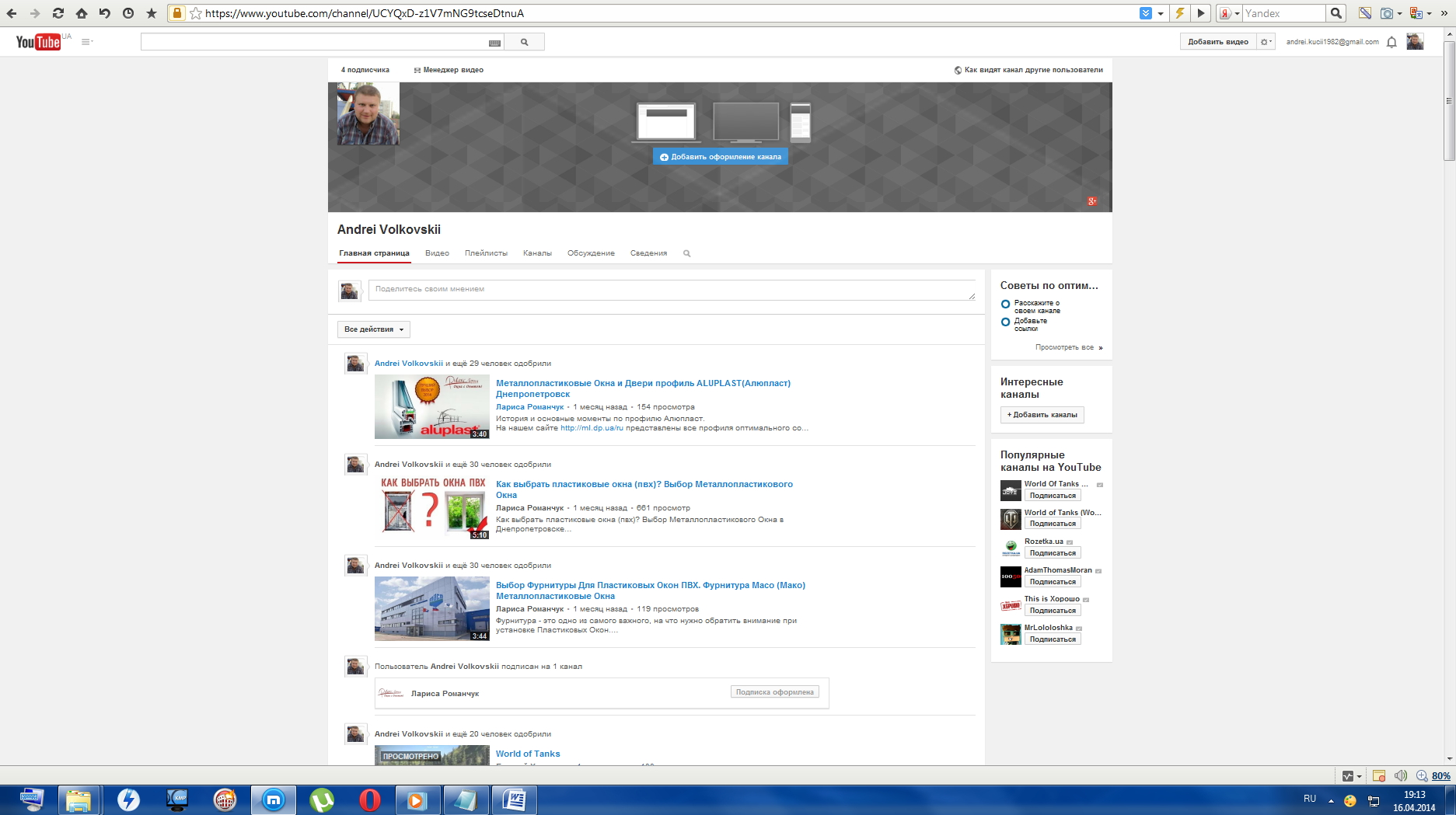Open the aluplast video thumbnail
The image size is (1456, 815).
click(432, 407)
